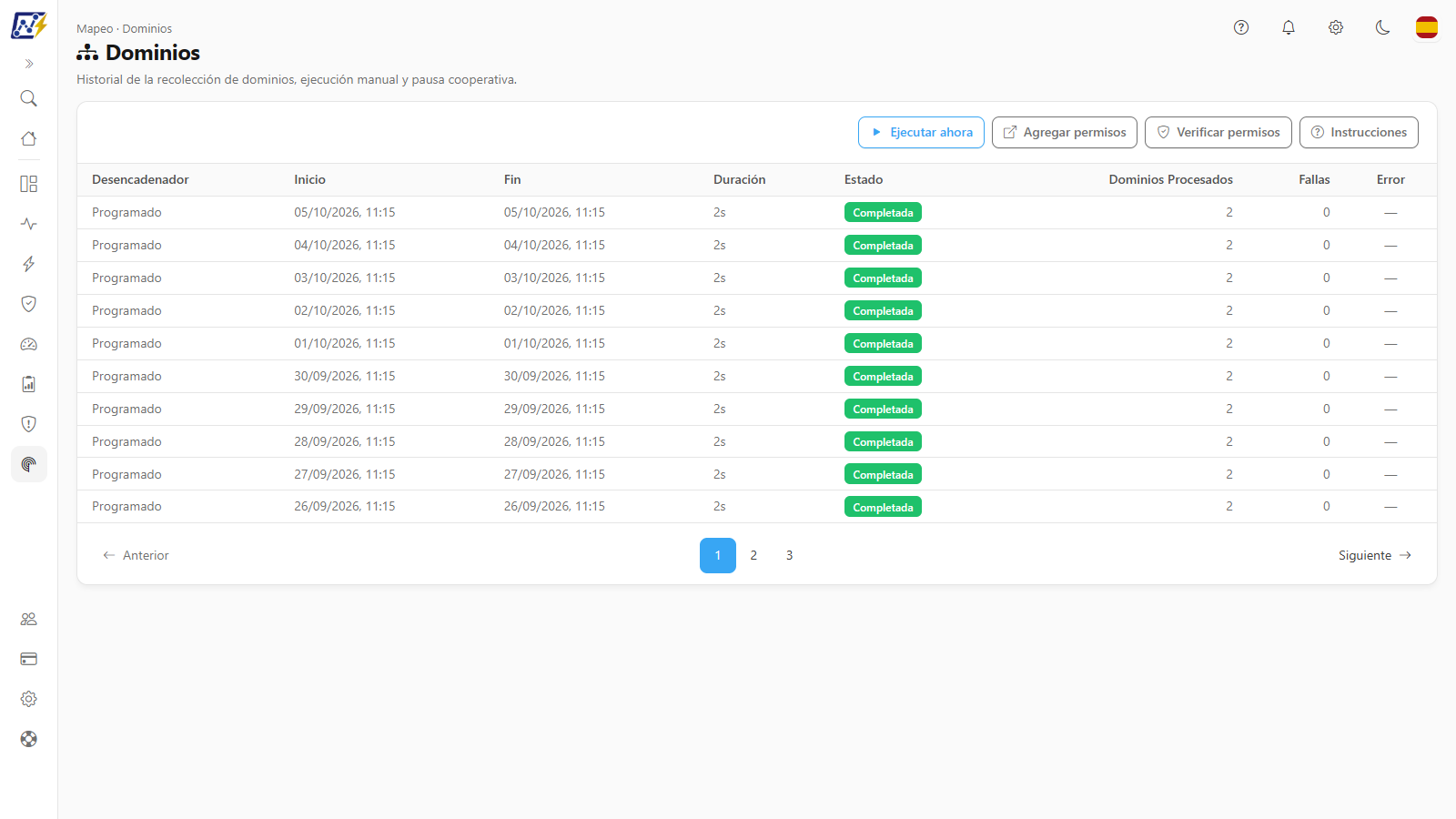Image resolution: width=1456 pixels, height=819 pixels.
Task: Click the Agregar permisos button
Action: click(x=1065, y=132)
